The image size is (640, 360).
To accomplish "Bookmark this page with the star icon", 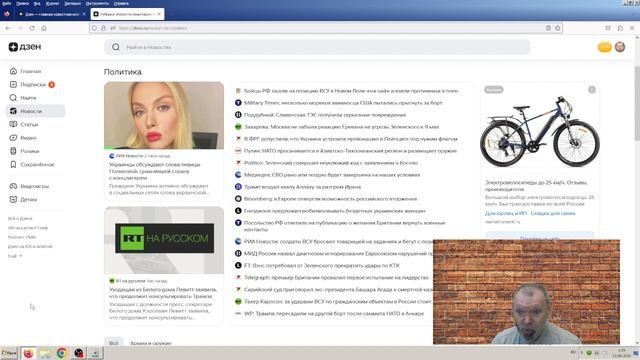I will 558,28.
